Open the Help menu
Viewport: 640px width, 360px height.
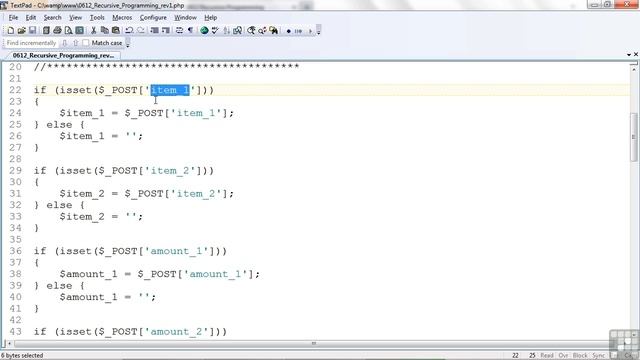pyautogui.click(x=211, y=18)
